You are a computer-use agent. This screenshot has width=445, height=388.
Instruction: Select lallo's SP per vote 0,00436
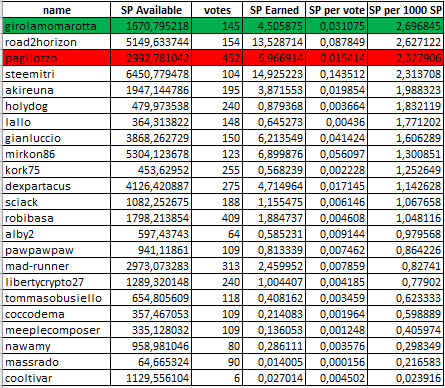point(337,122)
